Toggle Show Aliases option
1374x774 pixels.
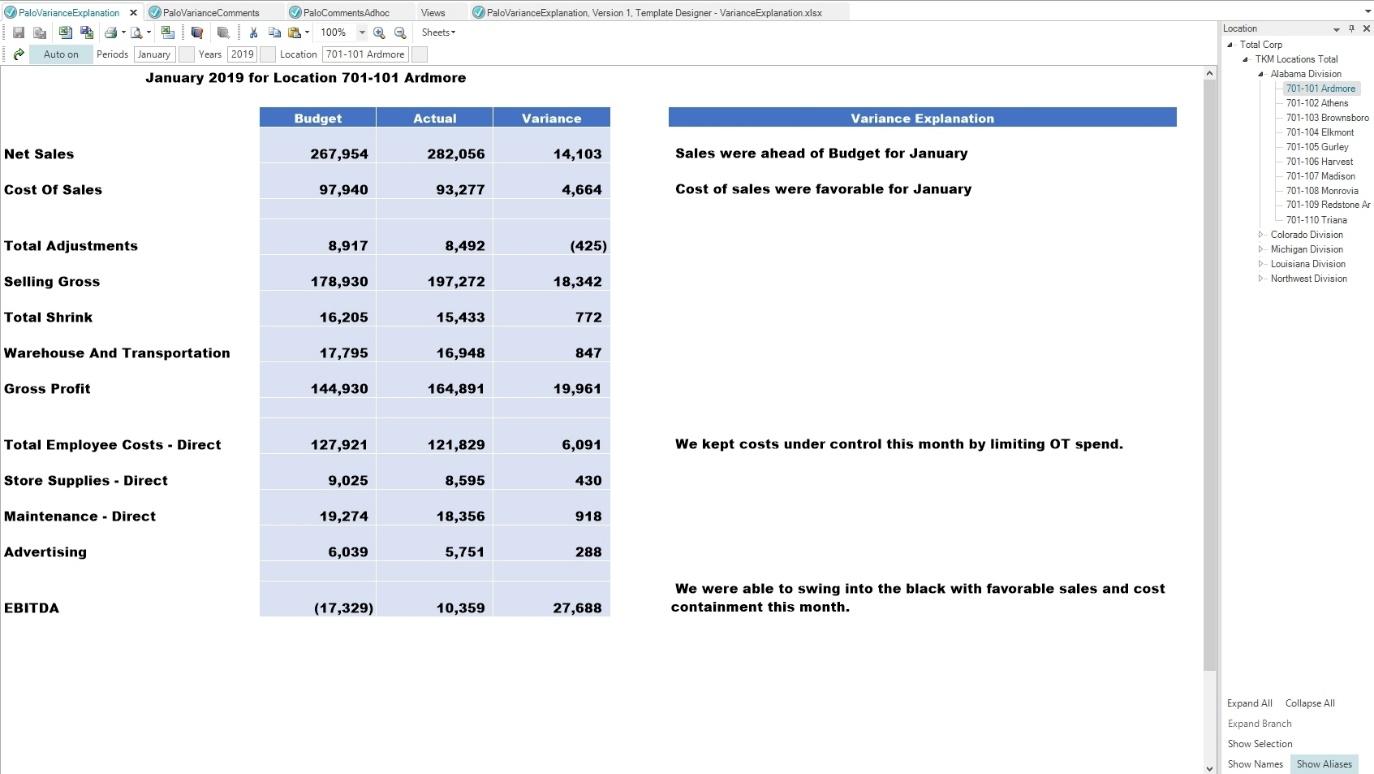click(x=1324, y=764)
